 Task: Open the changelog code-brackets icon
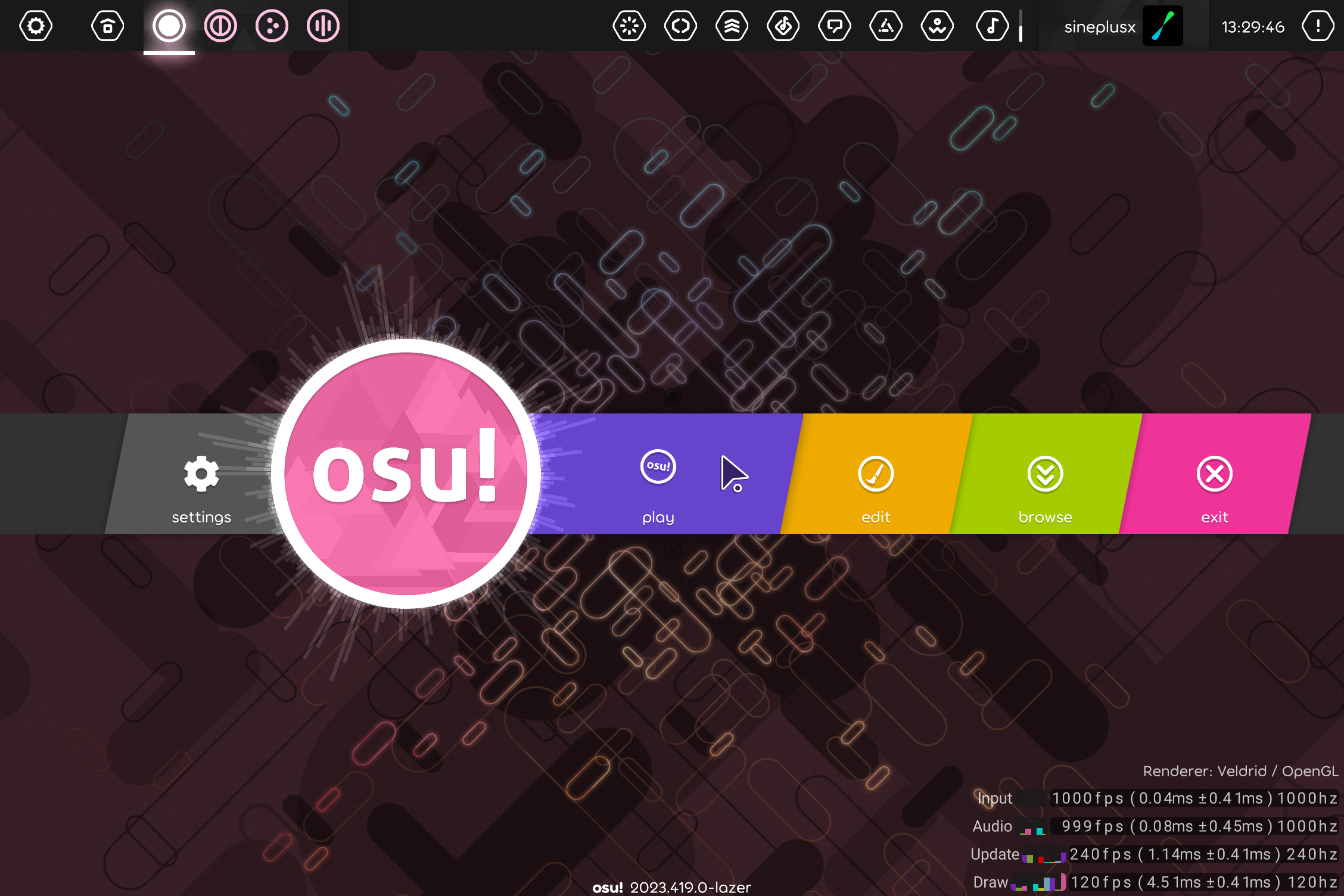coord(680,26)
